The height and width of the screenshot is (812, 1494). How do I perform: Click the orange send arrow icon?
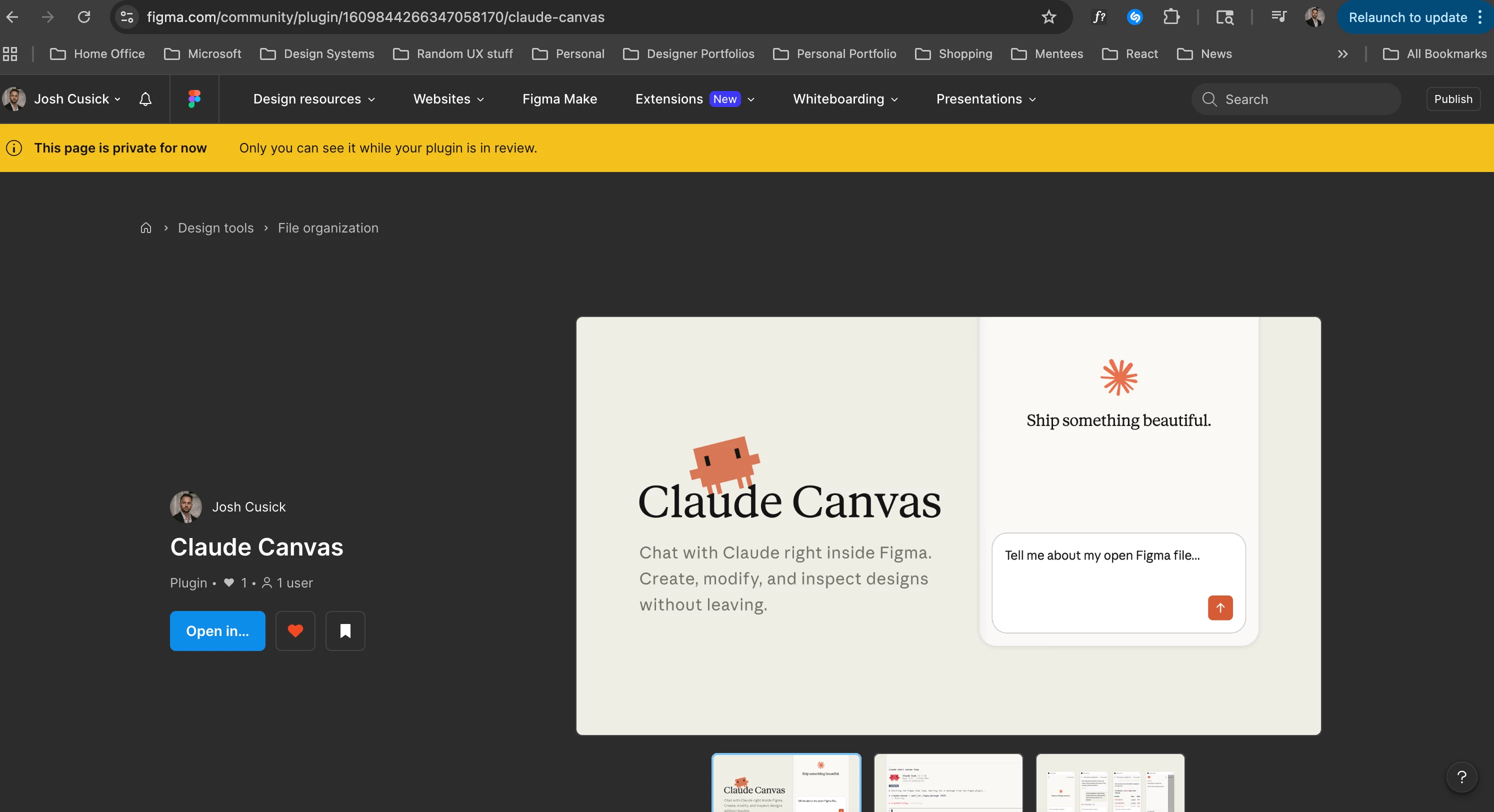click(x=1220, y=608)
